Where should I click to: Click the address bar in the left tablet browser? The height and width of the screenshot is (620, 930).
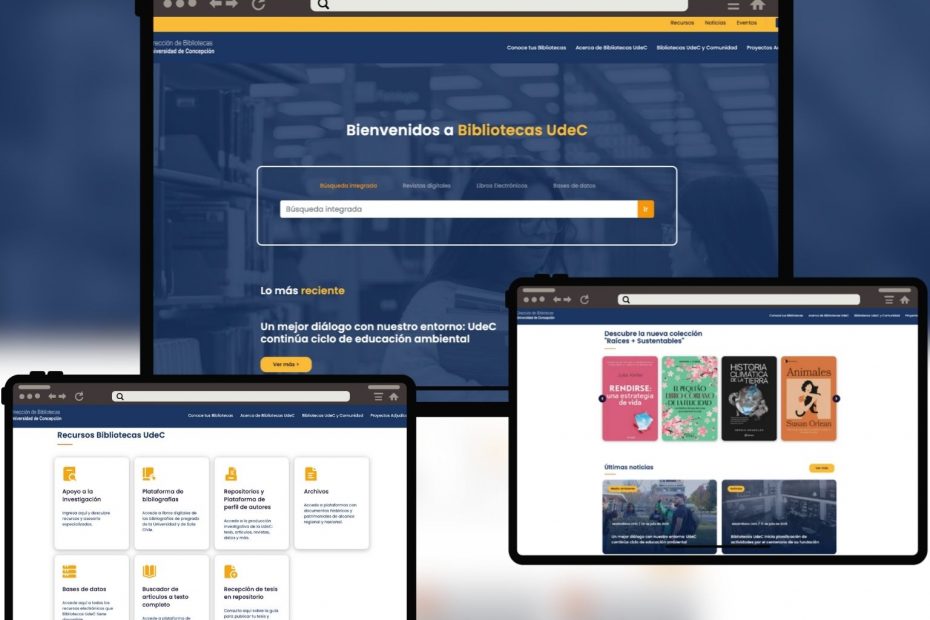tap(231, 396)
